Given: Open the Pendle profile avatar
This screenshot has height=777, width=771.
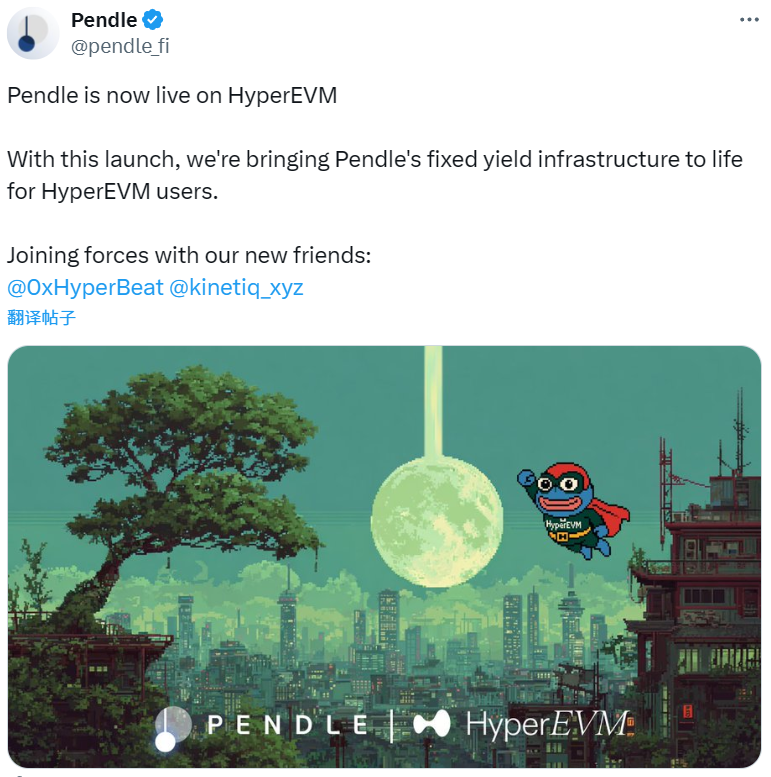Looking at the screenshot, I should coord(33,33).
